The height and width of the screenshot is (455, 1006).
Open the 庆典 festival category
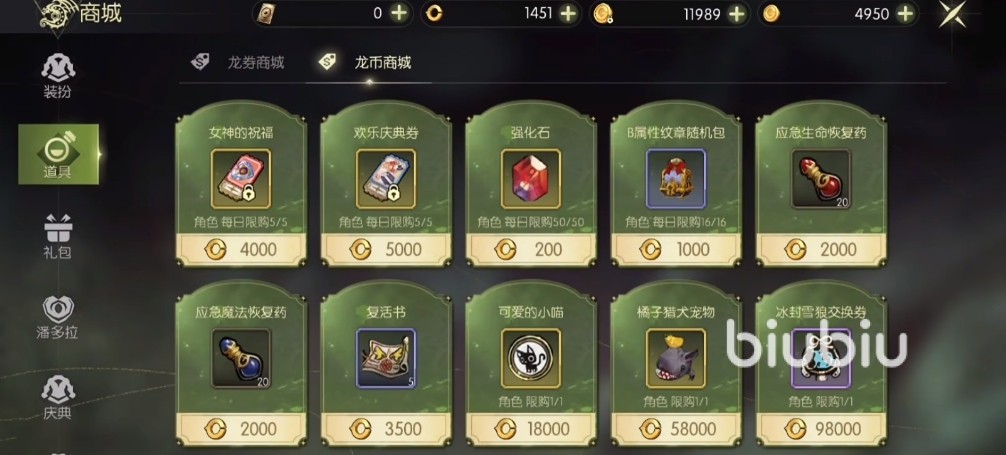tap(58, 398)
